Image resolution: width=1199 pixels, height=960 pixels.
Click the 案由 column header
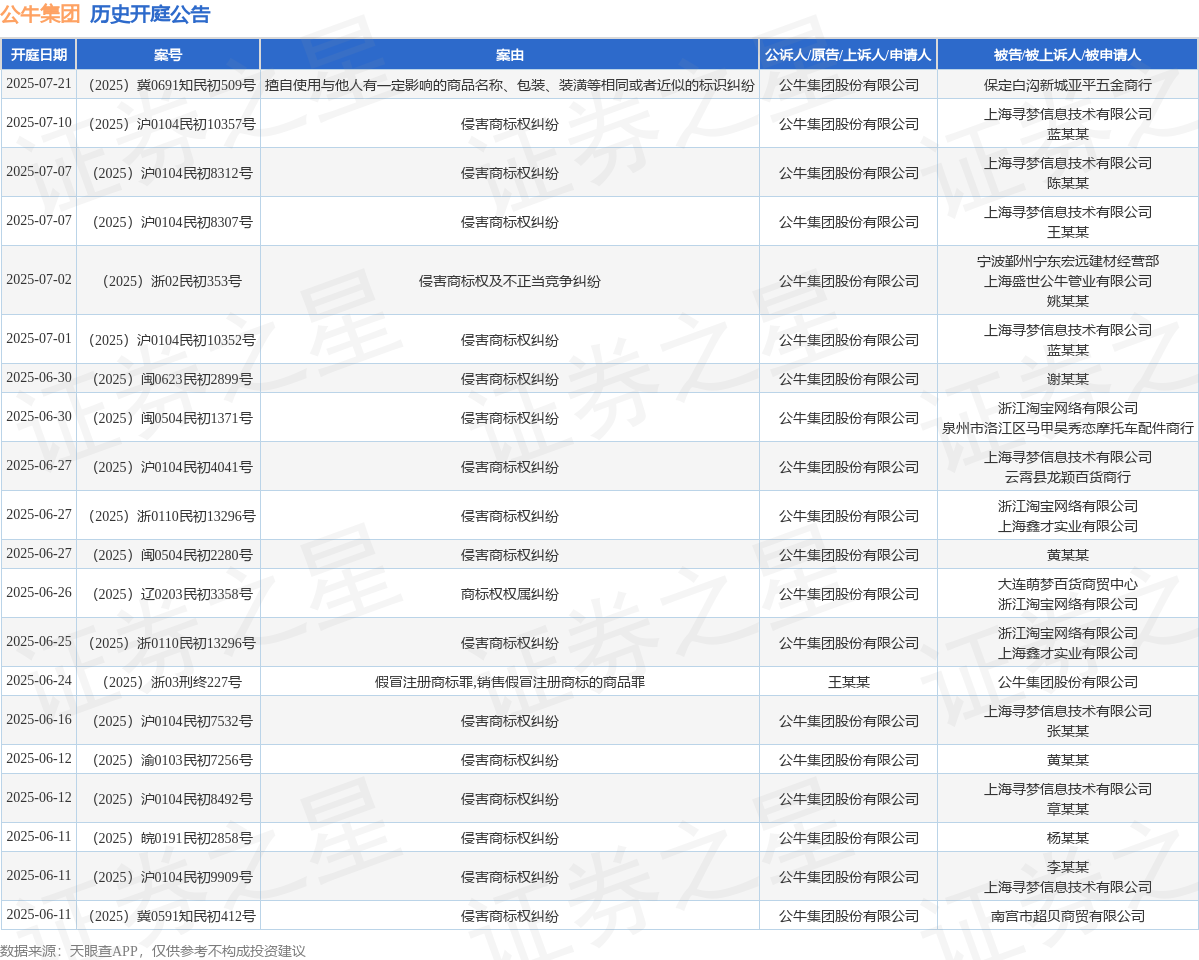pos(510,55)
